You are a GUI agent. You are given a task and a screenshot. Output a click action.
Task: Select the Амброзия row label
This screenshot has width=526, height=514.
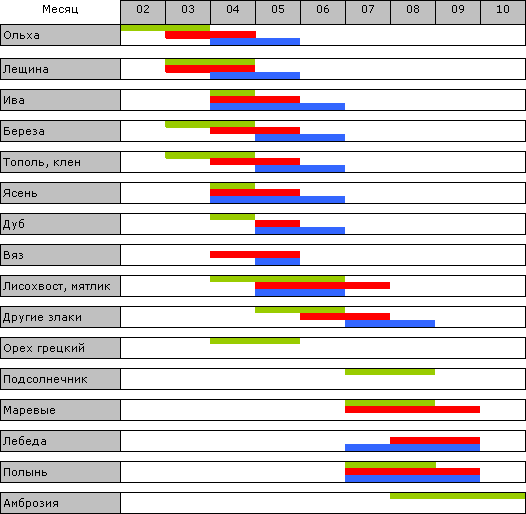tap(60, 503)
